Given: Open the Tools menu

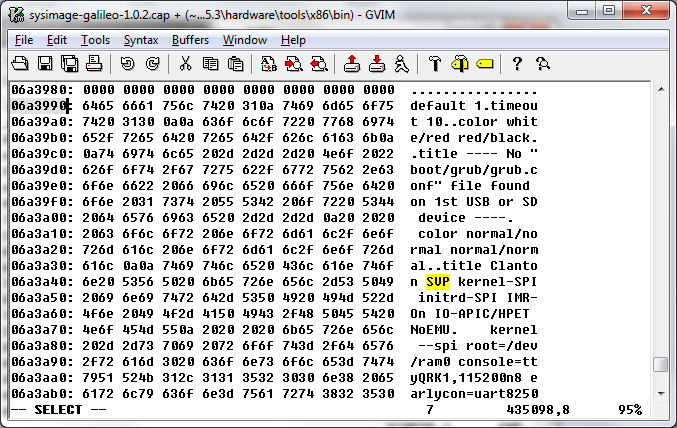Looking at the screenshot, I should tap(95, 40).
